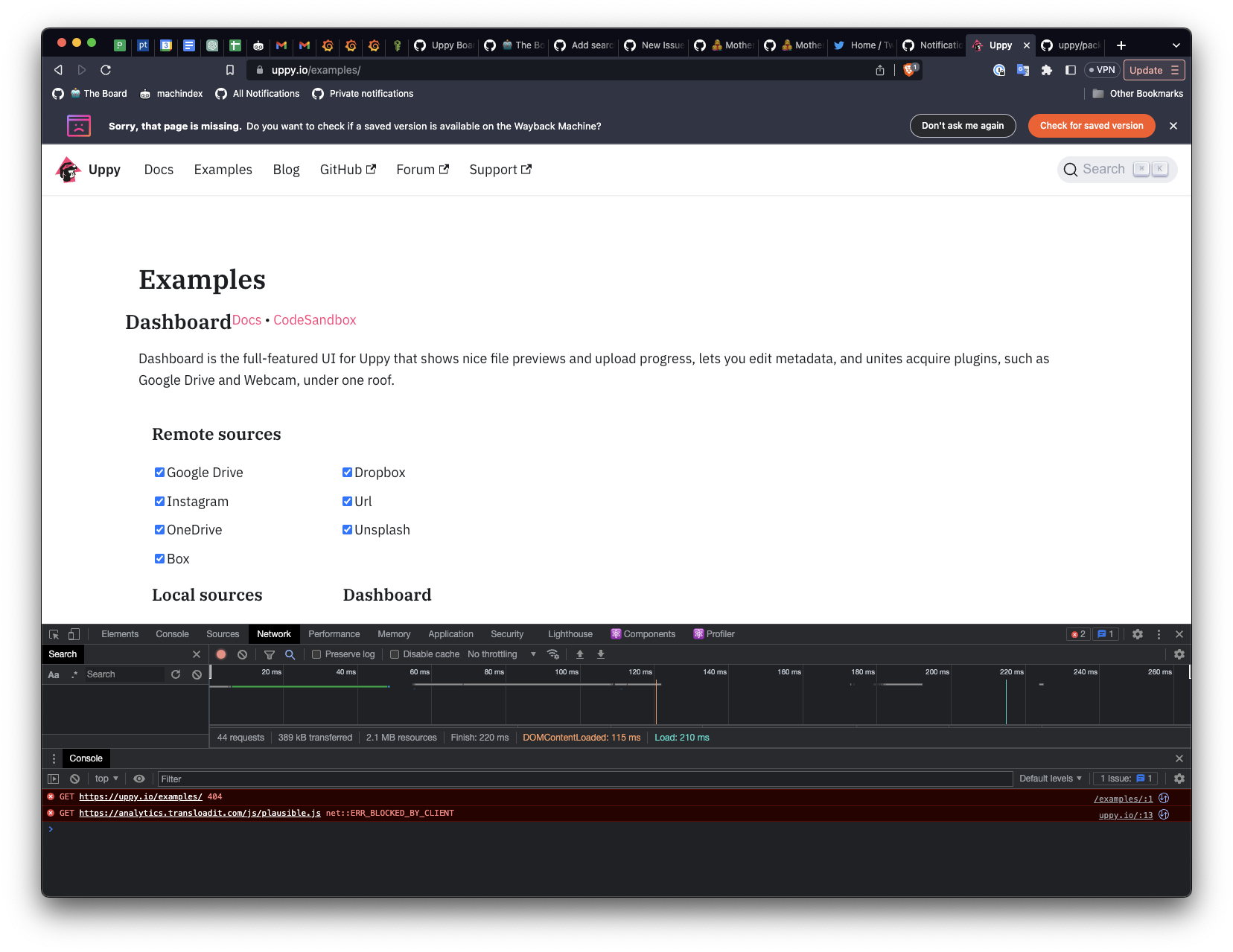Image resolution: width=1233 pixels, height=952 pixels.
Task: Toggle the device toolbar emulation icon
Action: coord(72,634)
